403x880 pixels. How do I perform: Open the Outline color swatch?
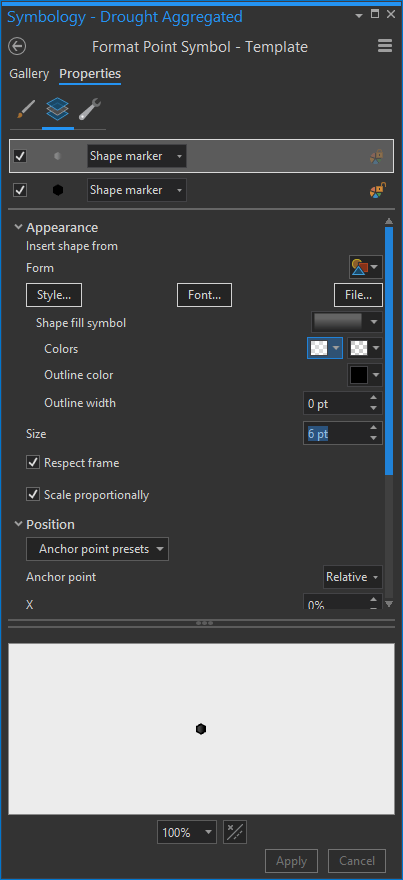365,375
